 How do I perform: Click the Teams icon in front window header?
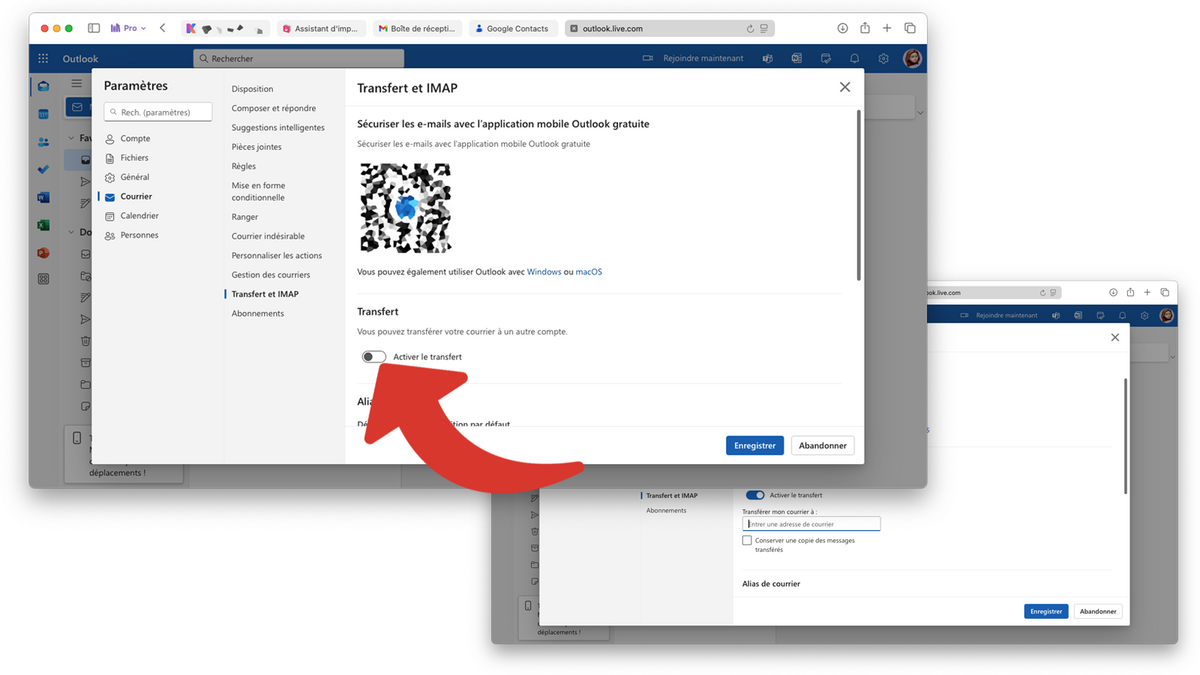coord(767,58)
